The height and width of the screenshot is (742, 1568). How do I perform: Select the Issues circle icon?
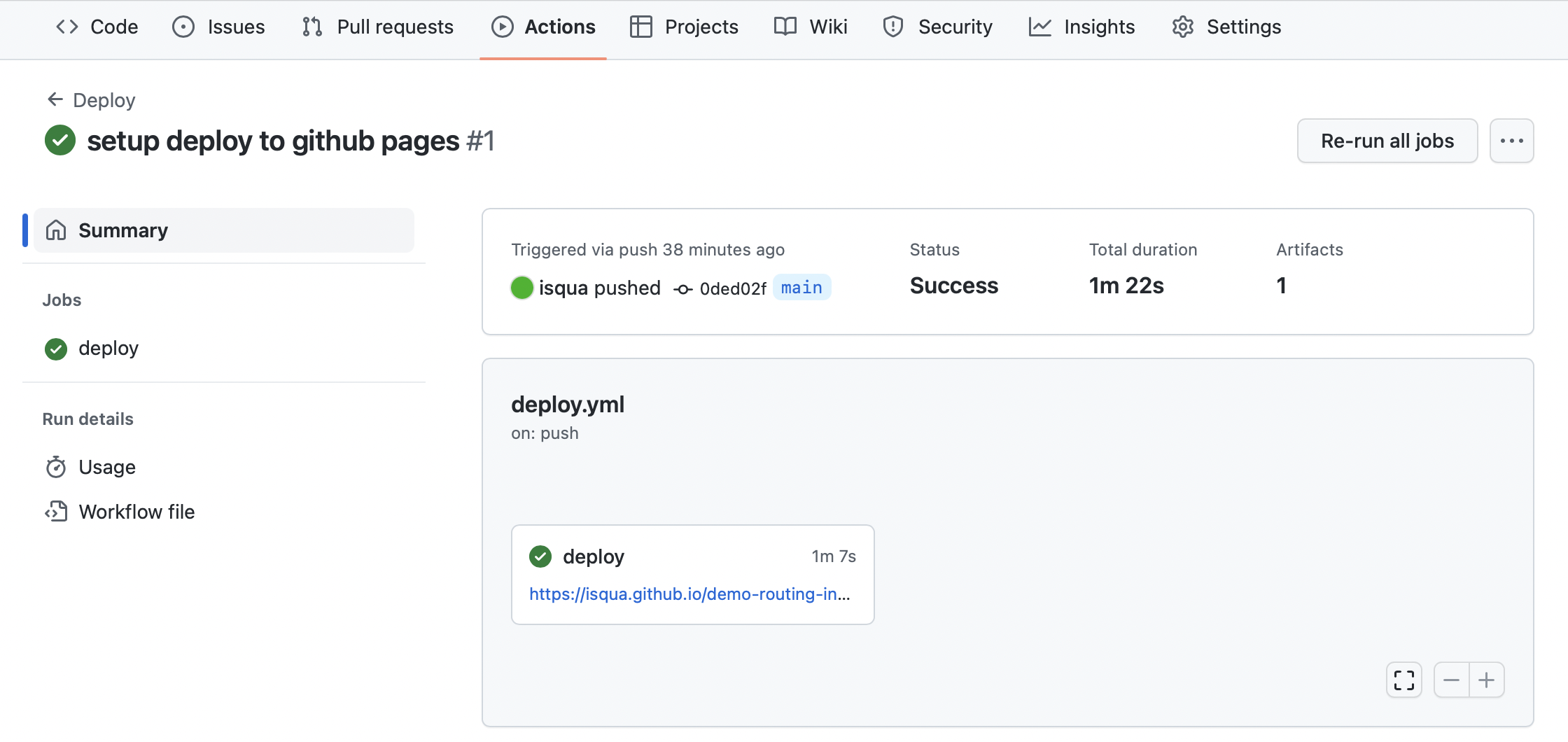(x=183, y=26)
